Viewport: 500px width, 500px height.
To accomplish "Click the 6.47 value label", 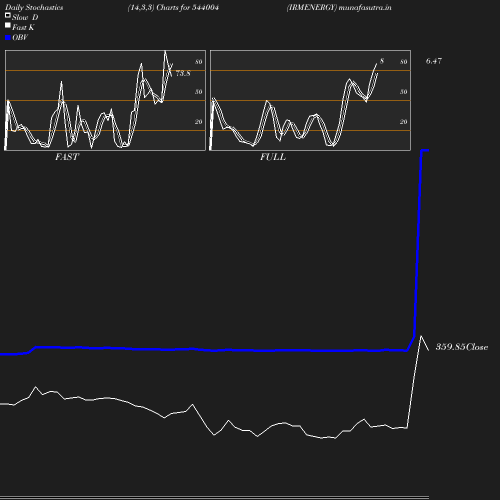I will (x=434, y=61).
